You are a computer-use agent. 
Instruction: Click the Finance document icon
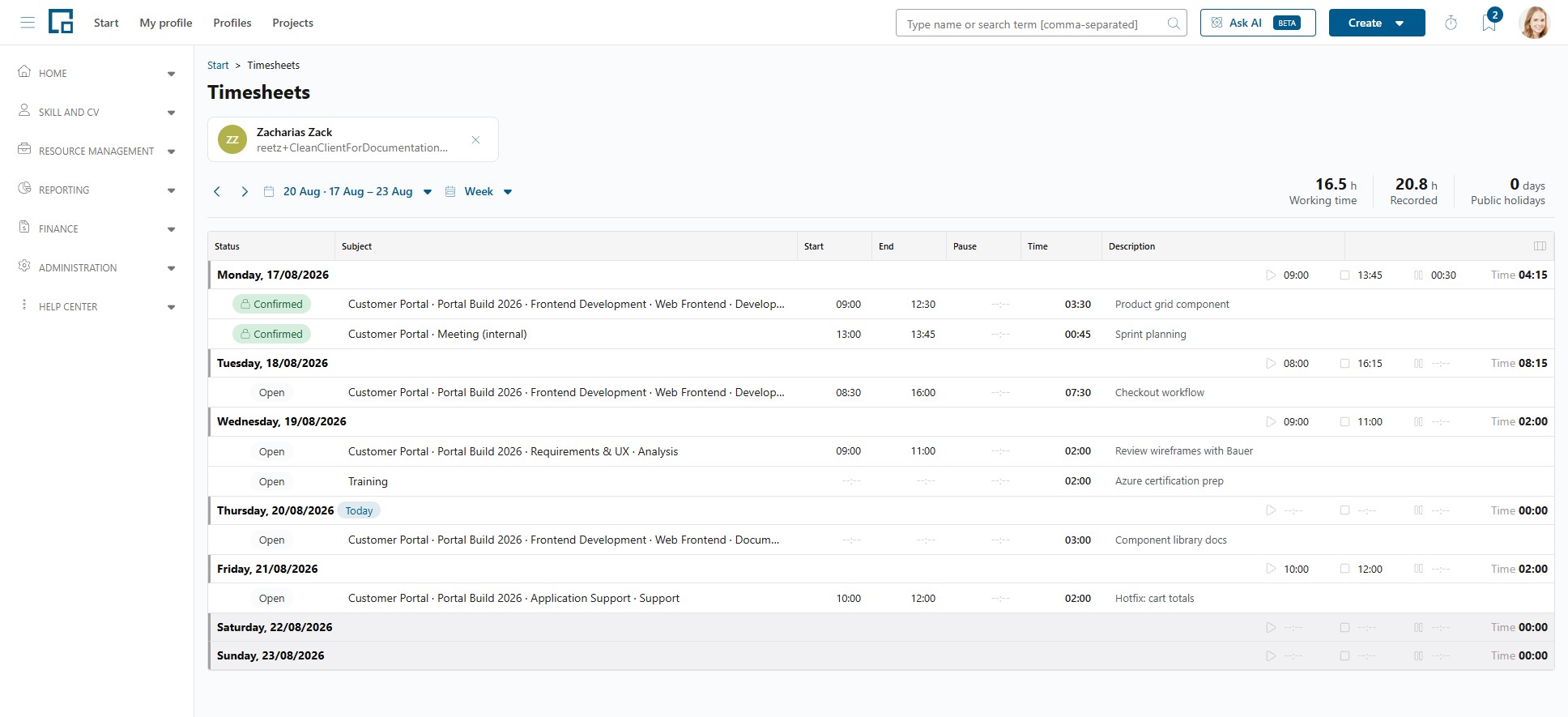(x=24, y=227)
